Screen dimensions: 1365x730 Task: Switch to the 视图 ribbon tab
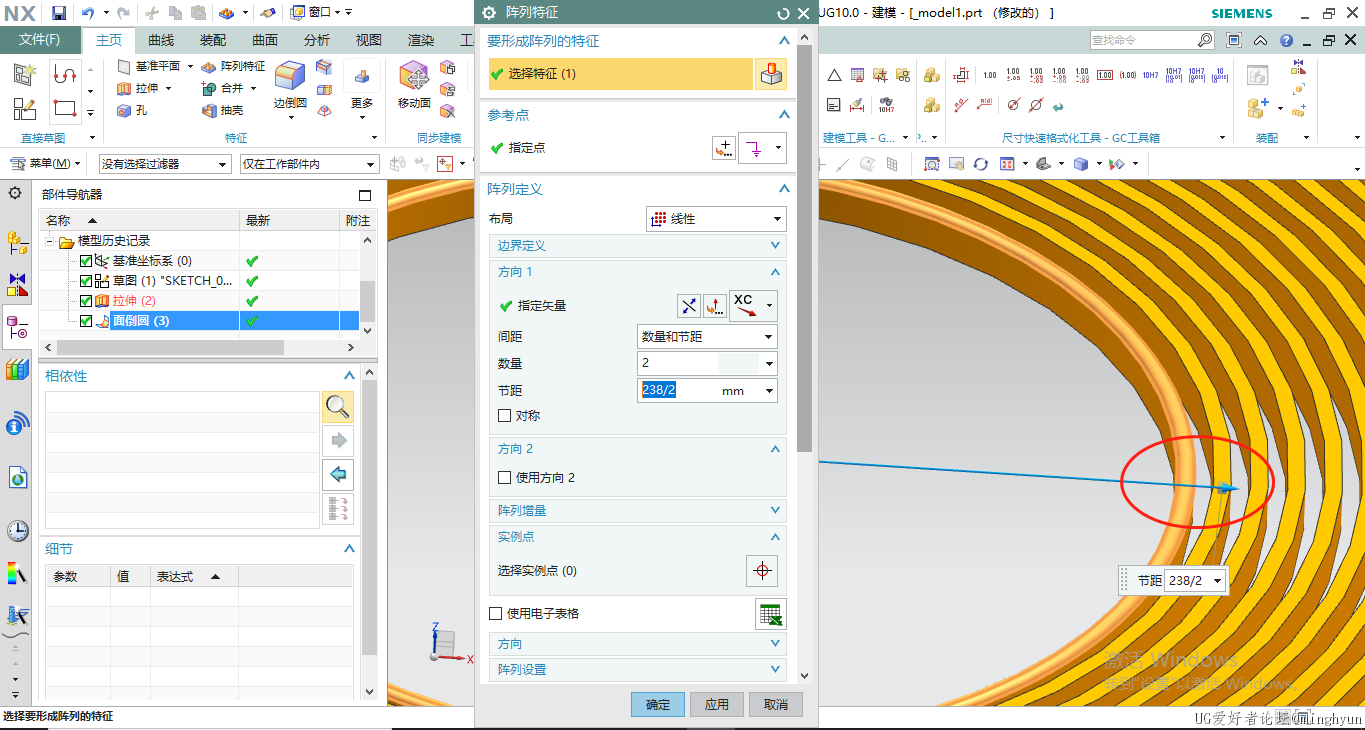coord(369,40)
